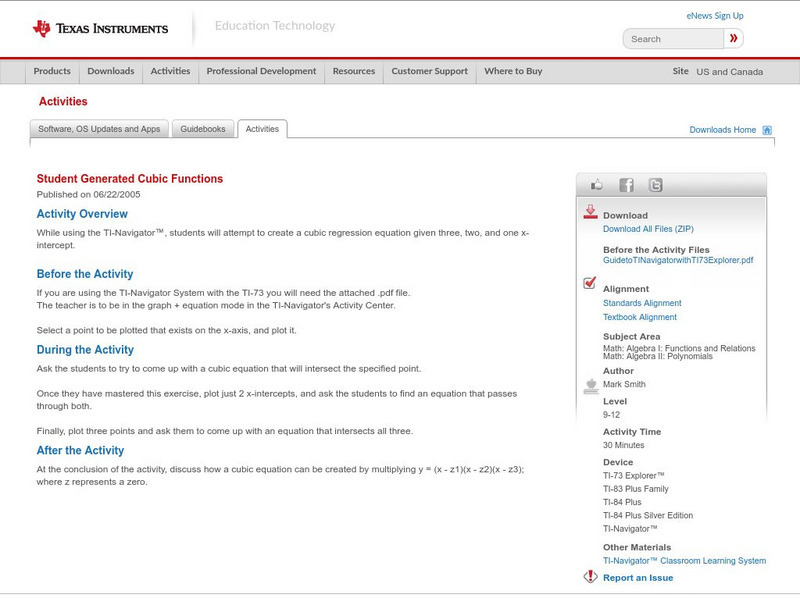Image resolution: width=800 pixels, height=598 pixels.
Task: Open GuidetoTINavigatorwithTI73Explorer.pdf file
Action: click(678, 260)
